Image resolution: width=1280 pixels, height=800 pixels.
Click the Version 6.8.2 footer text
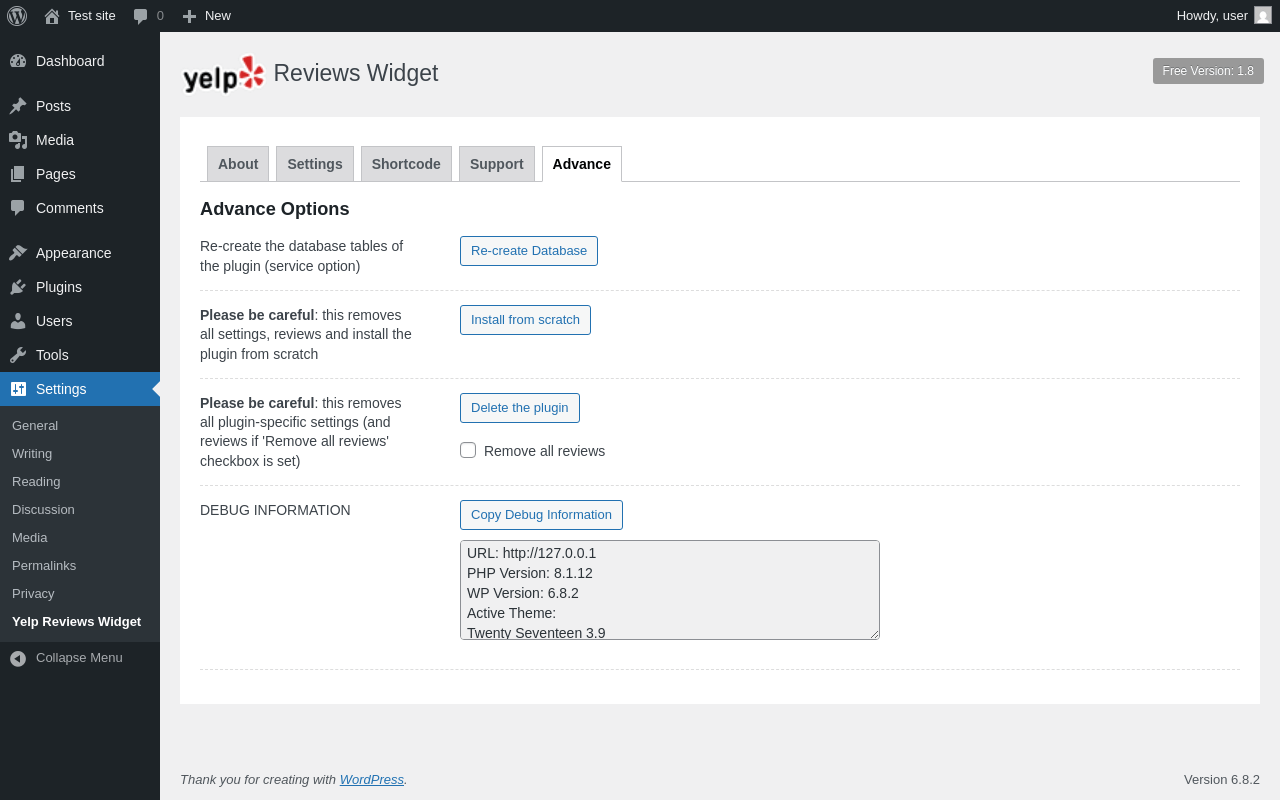[1222, 779]
